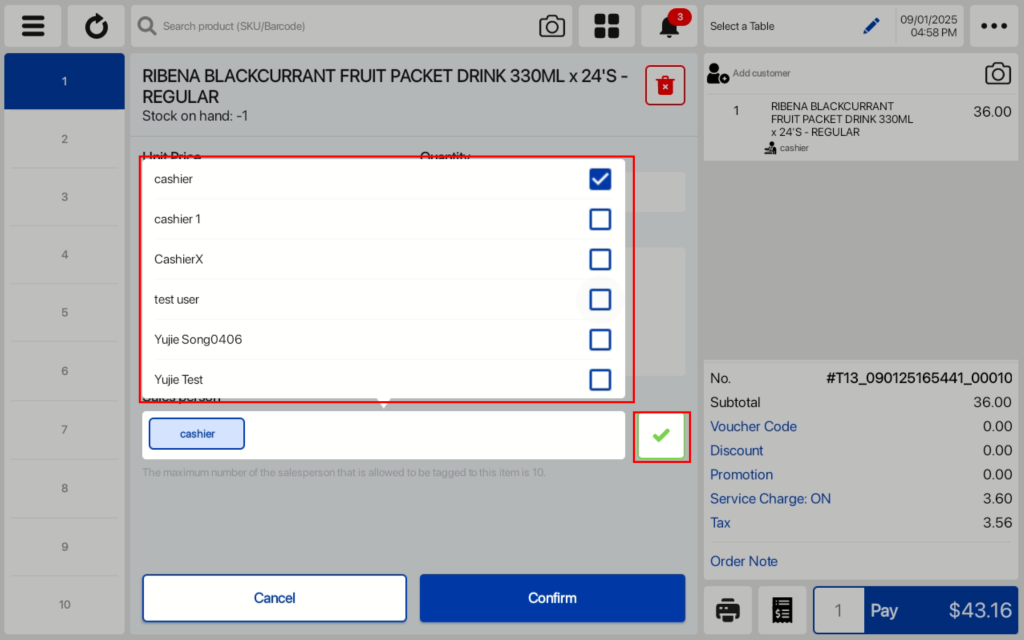Screen dimensions: 1024x640
Task: Click the search magnifier icon
Action: pyautogui.click(x=147, y=26)
